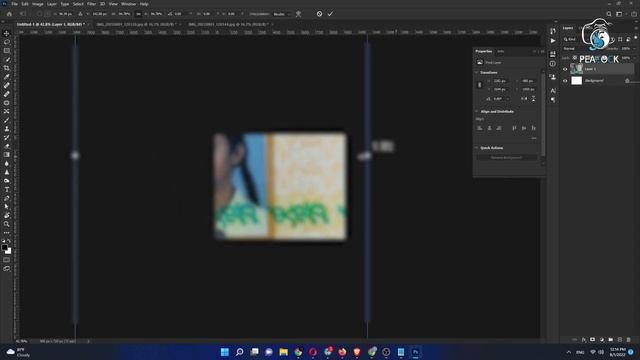640x360 pixels.
Task: Swap foreground and background colors
Action: [9, 241]
